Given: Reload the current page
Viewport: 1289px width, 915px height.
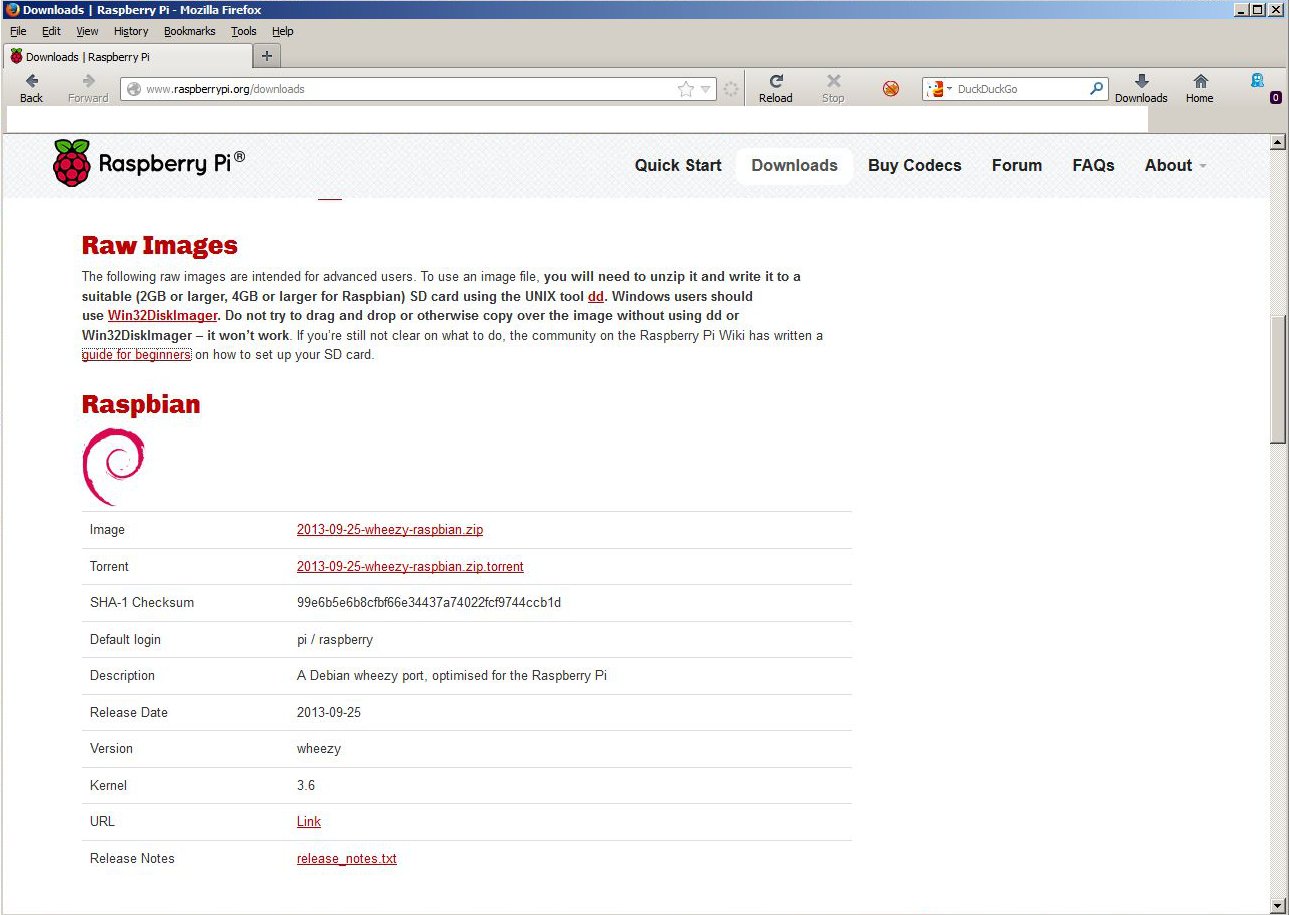Looking at the screenshot, I should (x=775, y=88).
